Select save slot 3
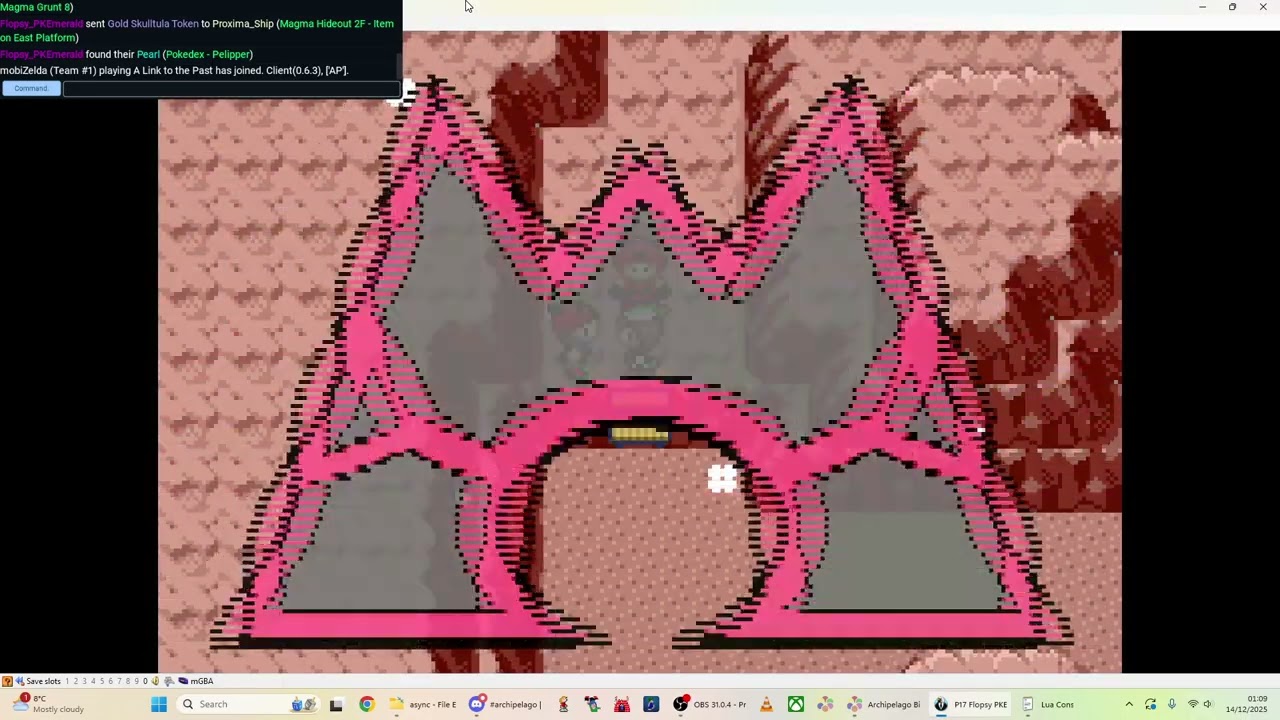Image resolution: width=1280 pixels, height=720 pixels. coord(85,681)
